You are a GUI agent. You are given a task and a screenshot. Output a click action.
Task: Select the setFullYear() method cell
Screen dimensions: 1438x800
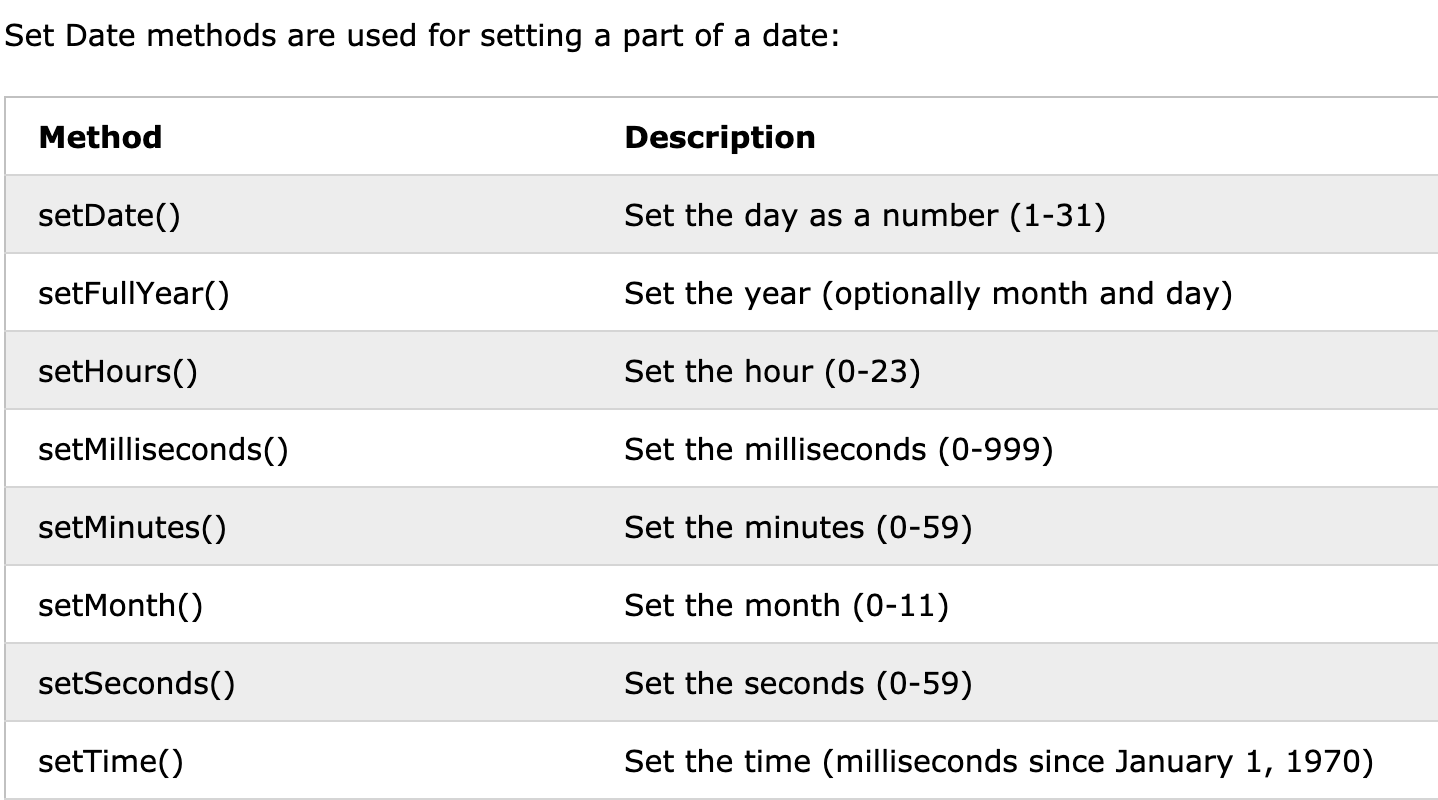coord(134,293)
